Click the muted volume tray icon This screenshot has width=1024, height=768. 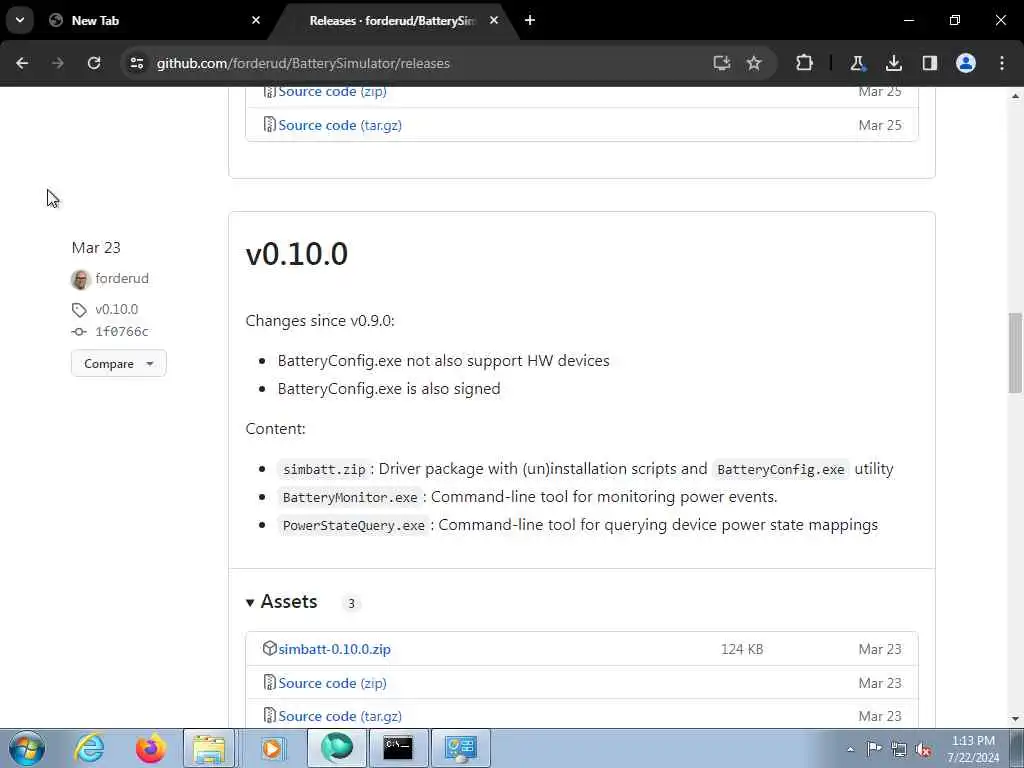click(x=923, y=749)
